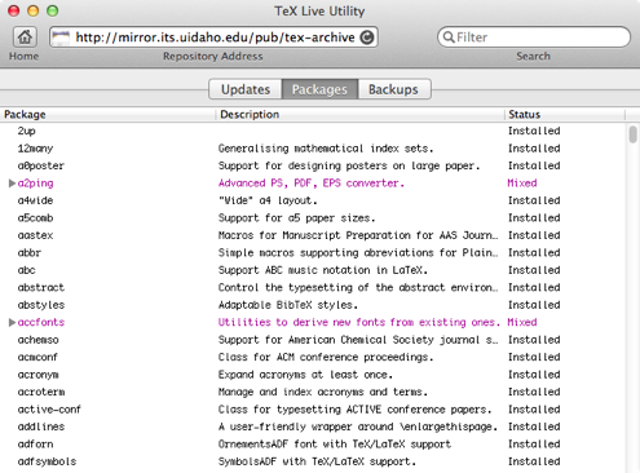
Task: Click 'Generalising mathematical index sets.' description
Action: [x=325, y=149]
